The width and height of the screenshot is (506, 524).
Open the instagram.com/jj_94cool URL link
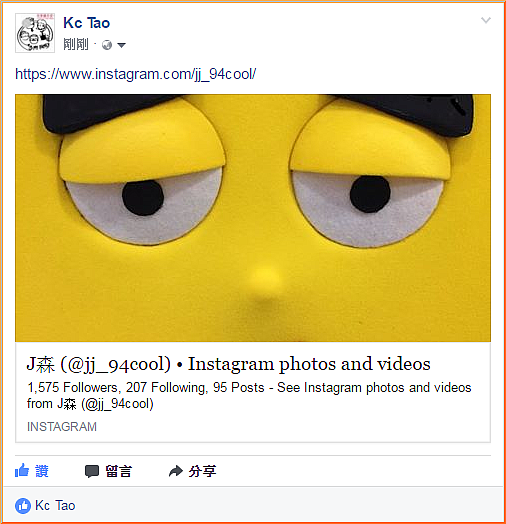(136, 74)
